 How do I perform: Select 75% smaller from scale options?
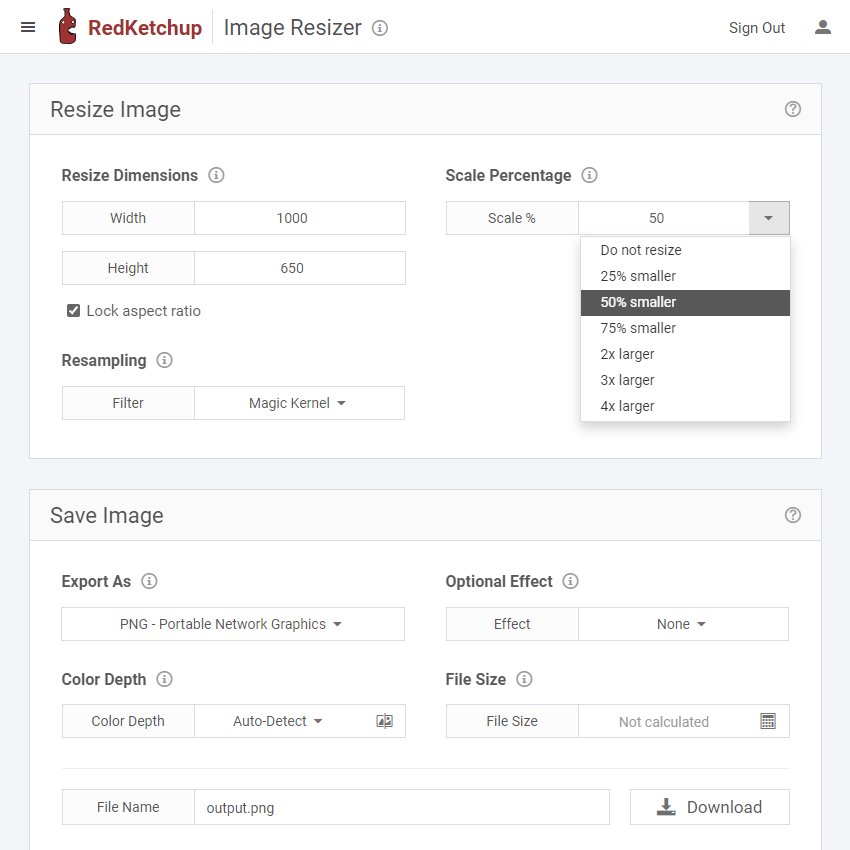[x=638, y=327]
